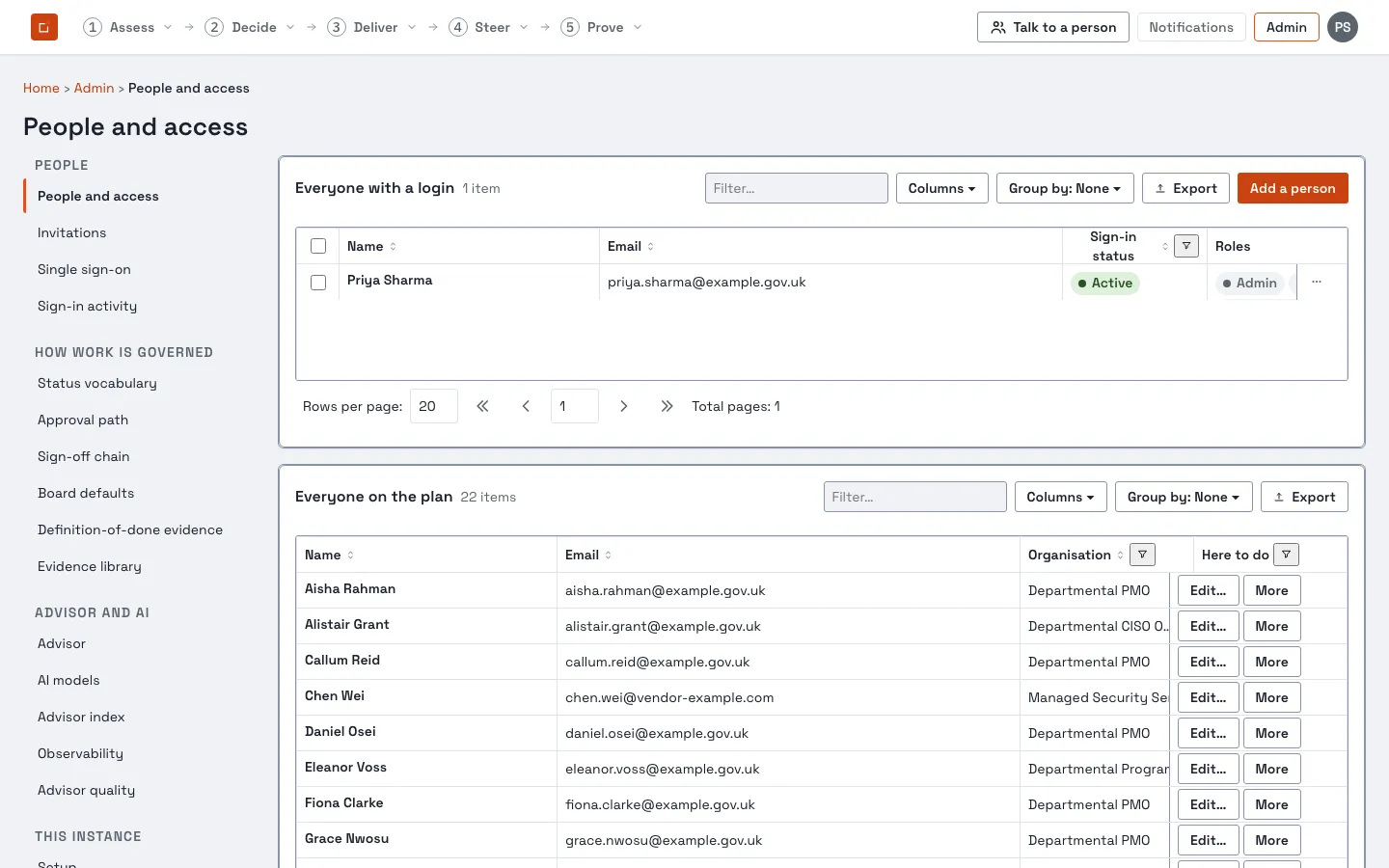Click the Add a person button

1293,188
